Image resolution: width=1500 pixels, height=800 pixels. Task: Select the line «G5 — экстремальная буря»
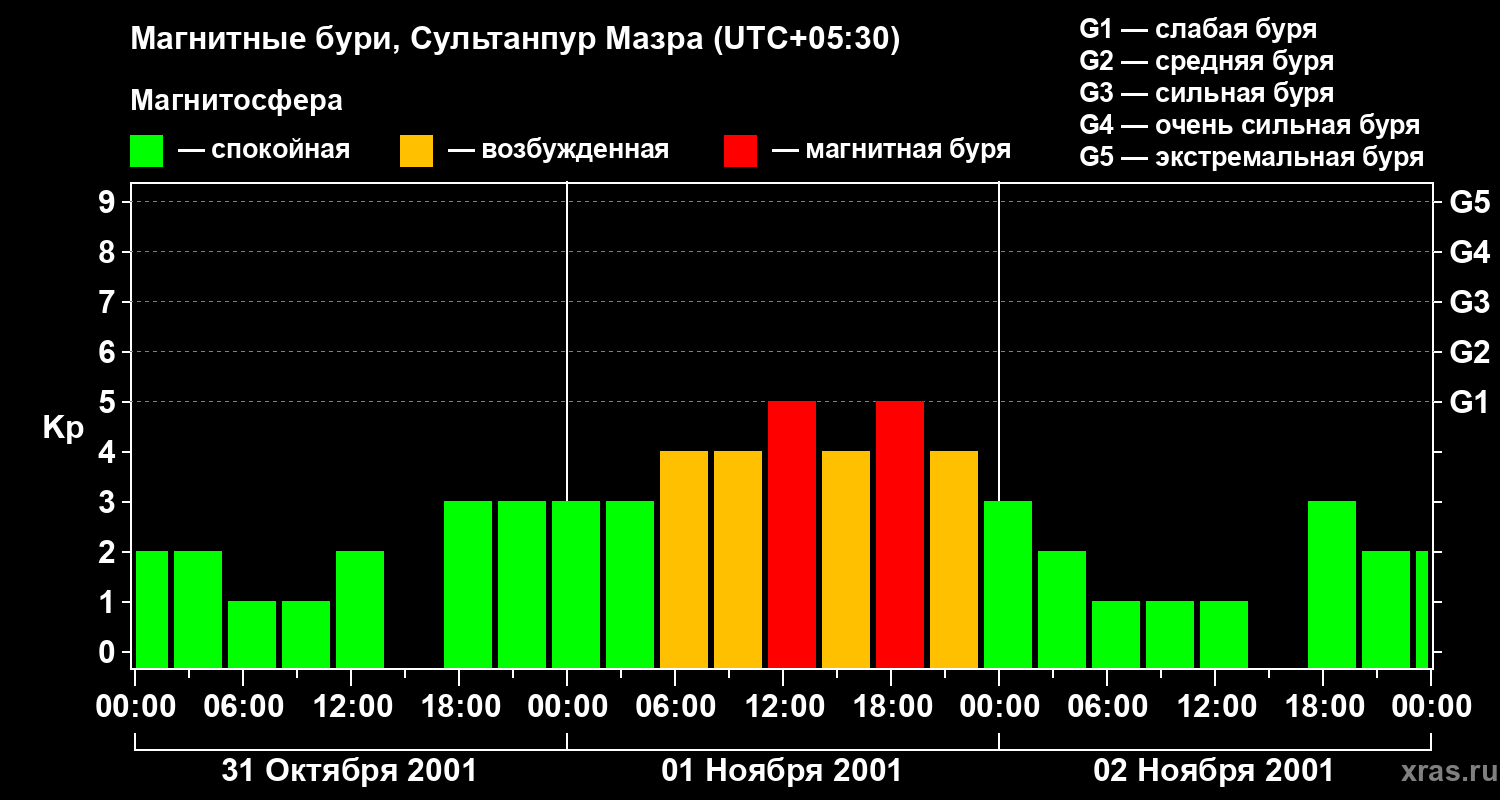1252,157
